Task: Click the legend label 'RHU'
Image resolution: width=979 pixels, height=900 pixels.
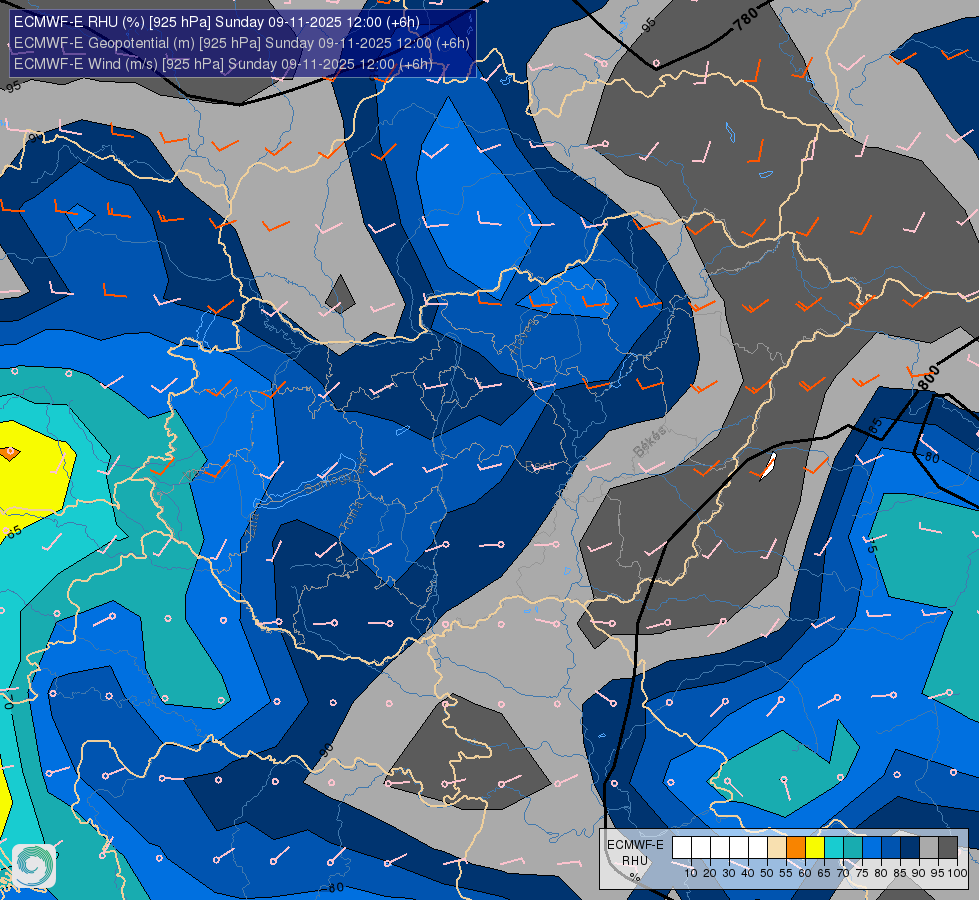Action: click(635, 861)
